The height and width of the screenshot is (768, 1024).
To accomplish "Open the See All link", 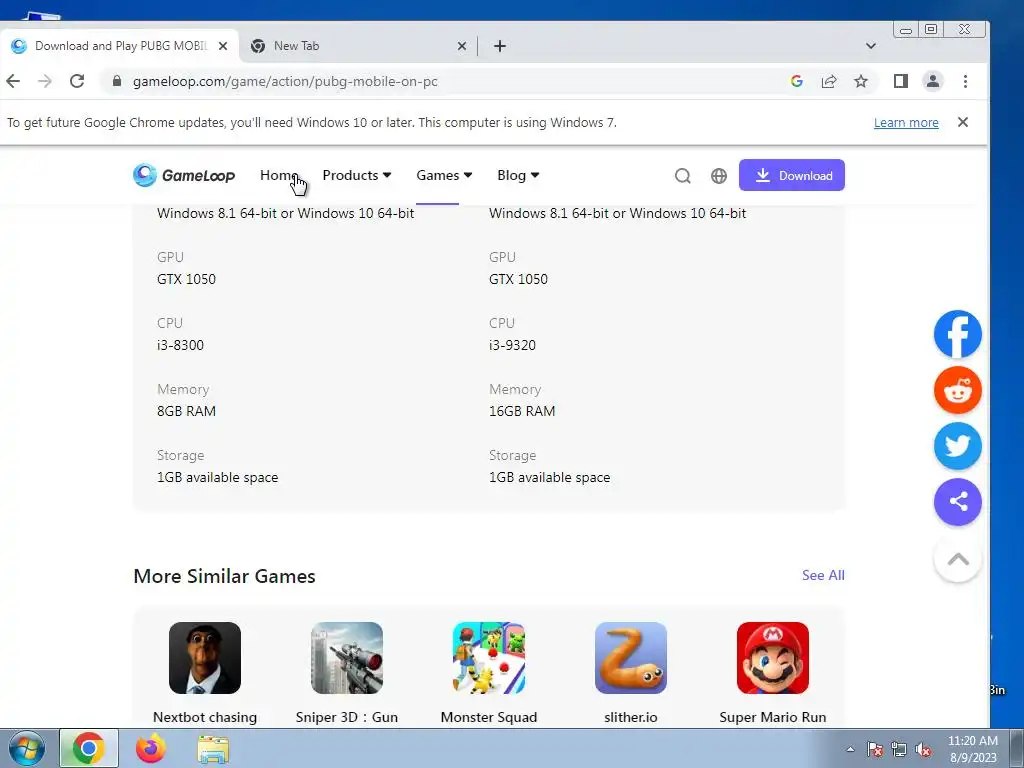I will tap(823, 575).
